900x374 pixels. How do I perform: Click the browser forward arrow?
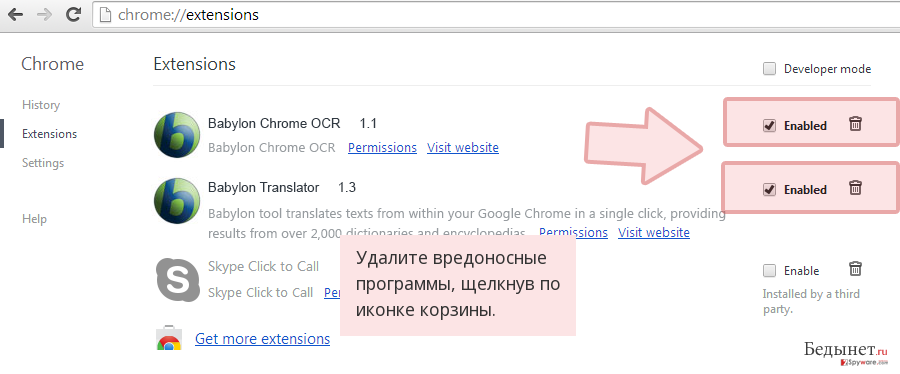(44, 15)
